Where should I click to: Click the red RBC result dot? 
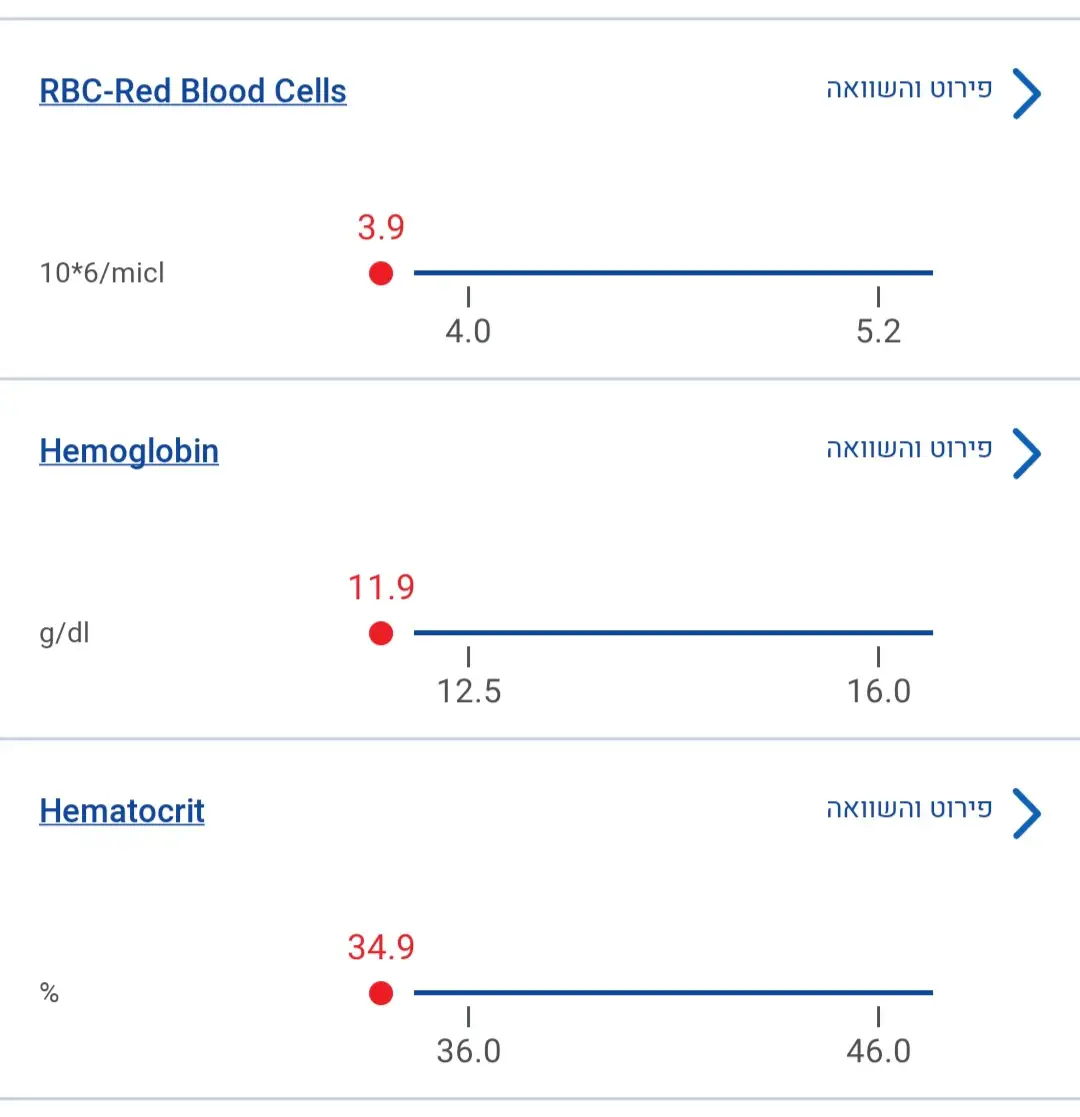pos(381,273)
